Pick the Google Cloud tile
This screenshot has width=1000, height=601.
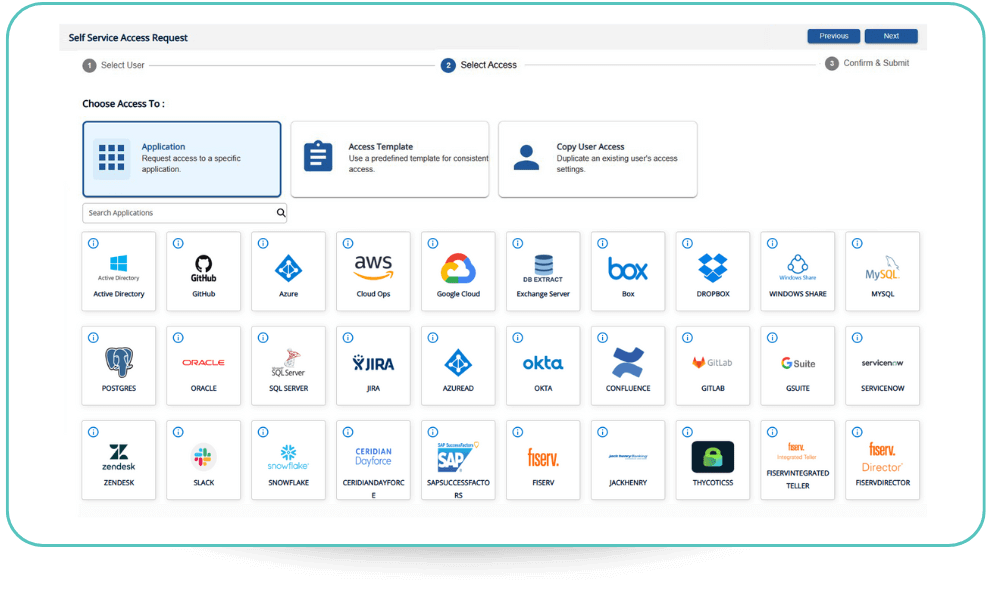pos(458,271)
